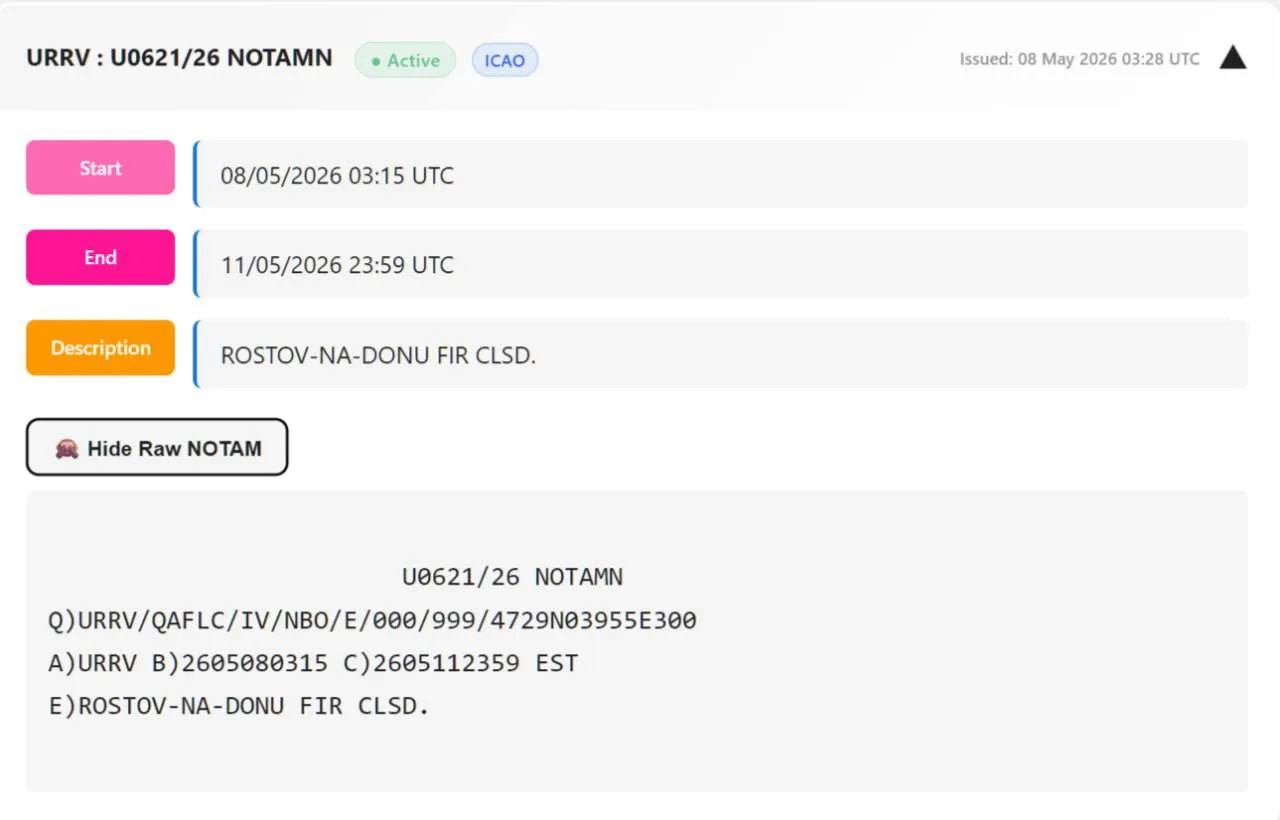Click the blue accent bar beside Start field
Viewport: 1280px width, 820px height.
[196, 174]
